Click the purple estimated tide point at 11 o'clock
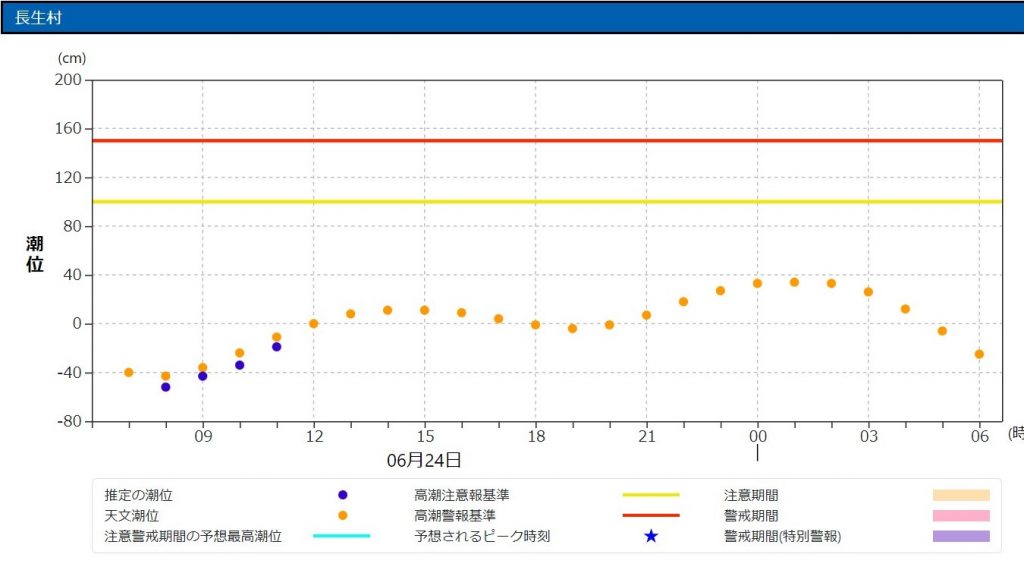The image size is (1024, 570). 277,347
